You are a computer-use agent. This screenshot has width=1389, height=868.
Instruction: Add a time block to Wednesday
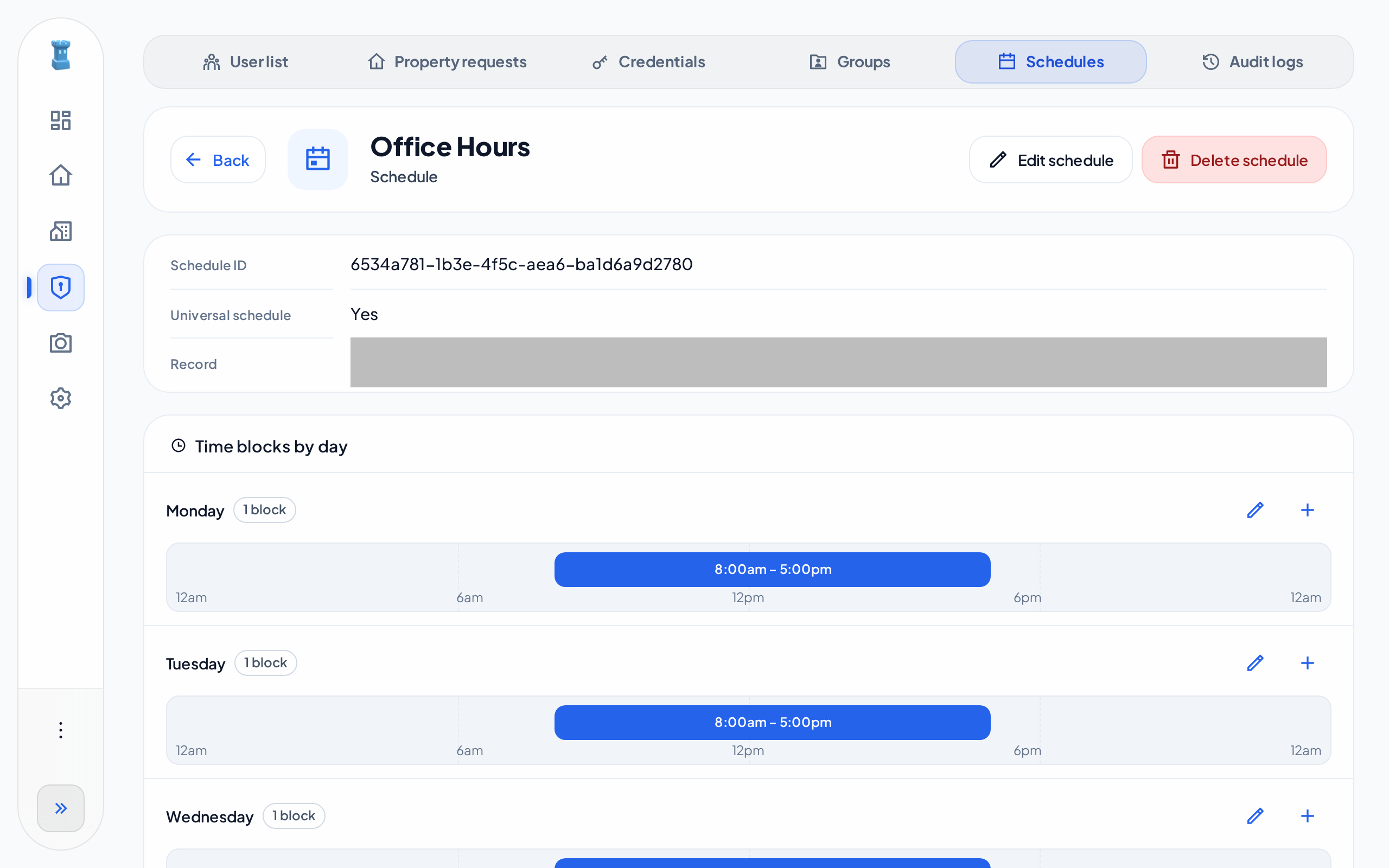click(1308, 816)
